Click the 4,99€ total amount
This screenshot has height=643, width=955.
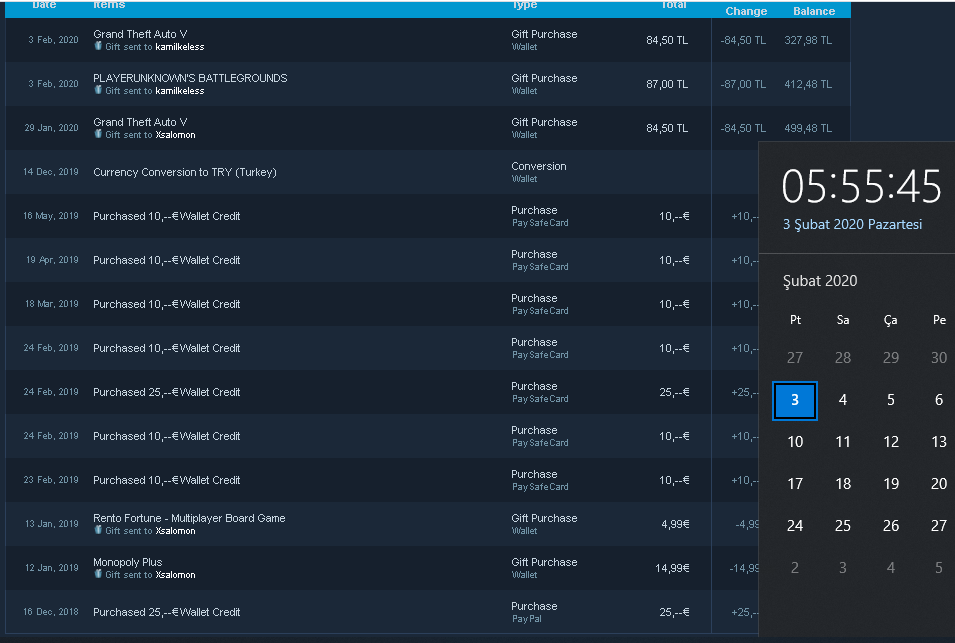click(675, 524)
